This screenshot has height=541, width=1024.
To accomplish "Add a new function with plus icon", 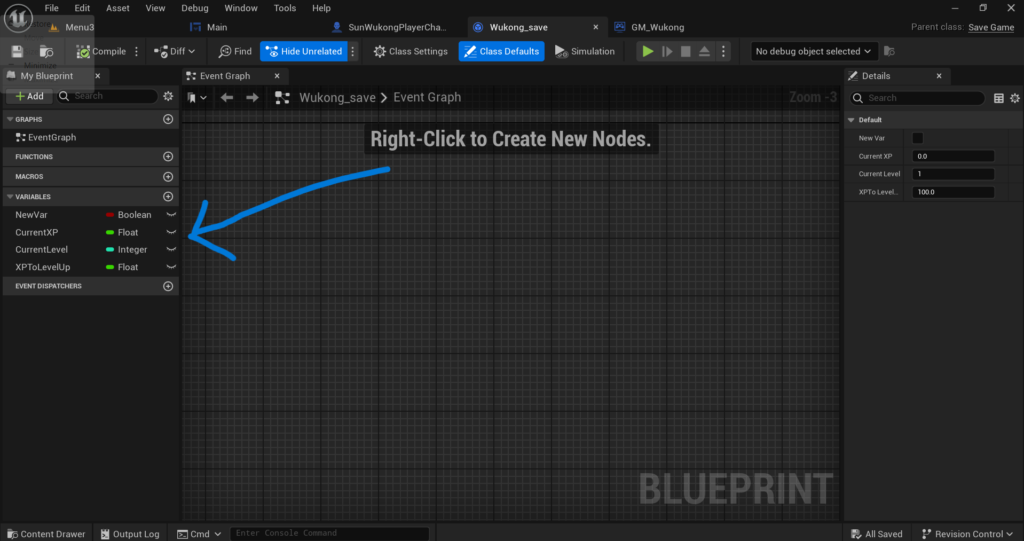I will pos(168,157).
